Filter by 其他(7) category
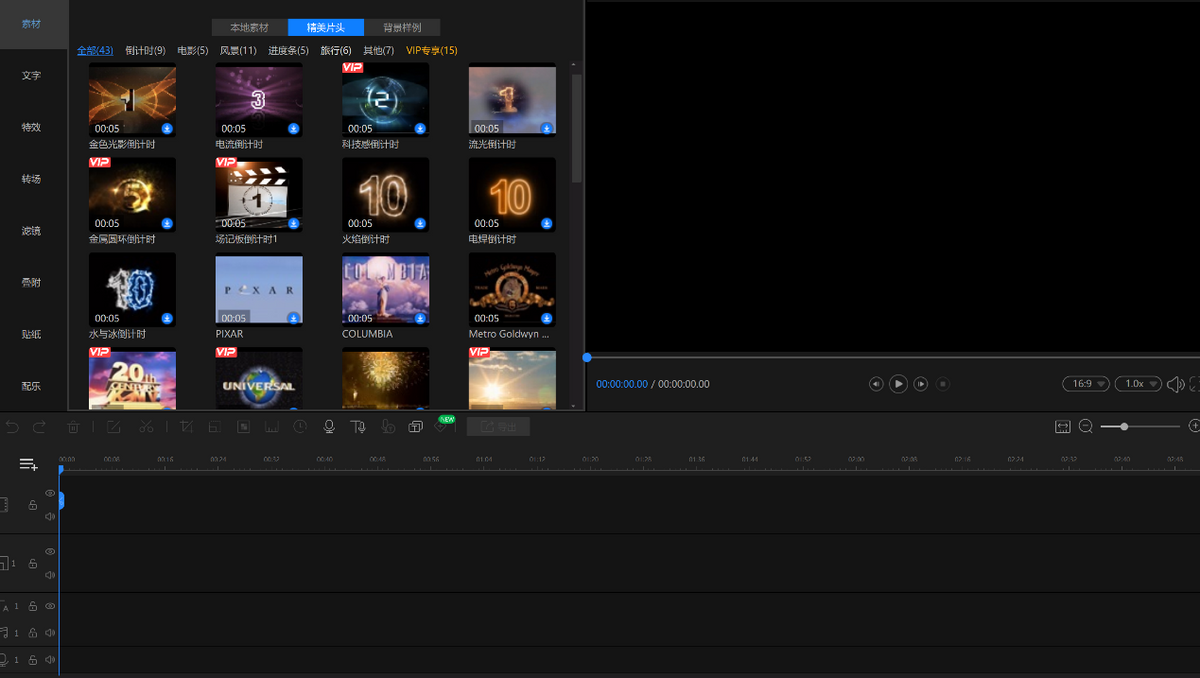This screenshot has height=678, width=1200. pos(379,50)
